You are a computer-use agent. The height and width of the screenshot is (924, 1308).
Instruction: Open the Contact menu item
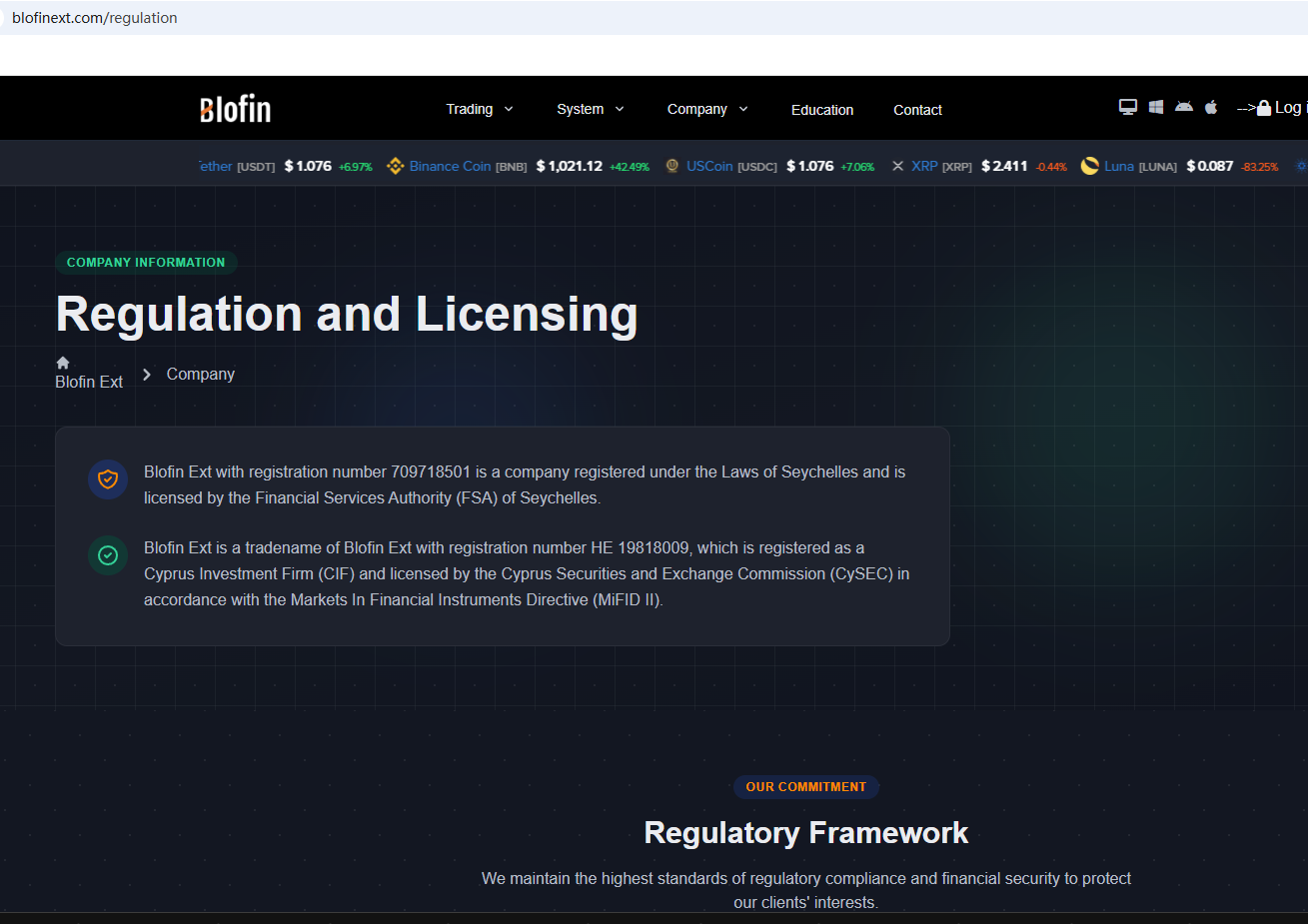tap(917, 110)
